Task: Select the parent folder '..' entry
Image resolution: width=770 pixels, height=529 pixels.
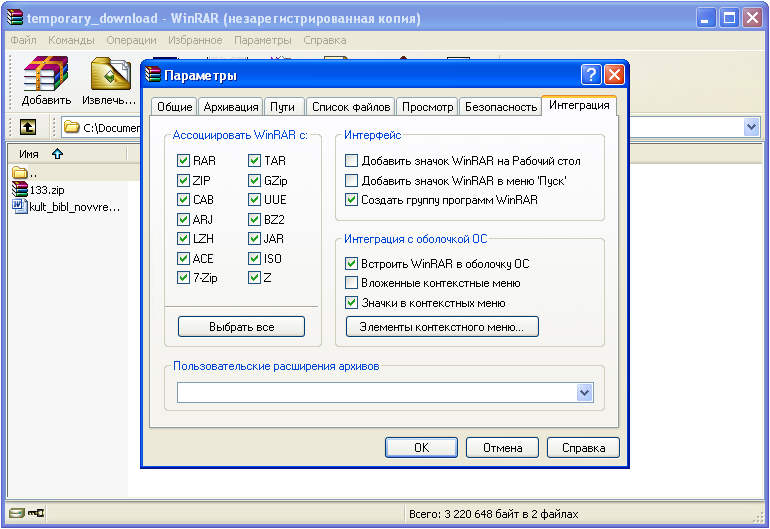Action: pyautogui.click(x=24, y=173)
